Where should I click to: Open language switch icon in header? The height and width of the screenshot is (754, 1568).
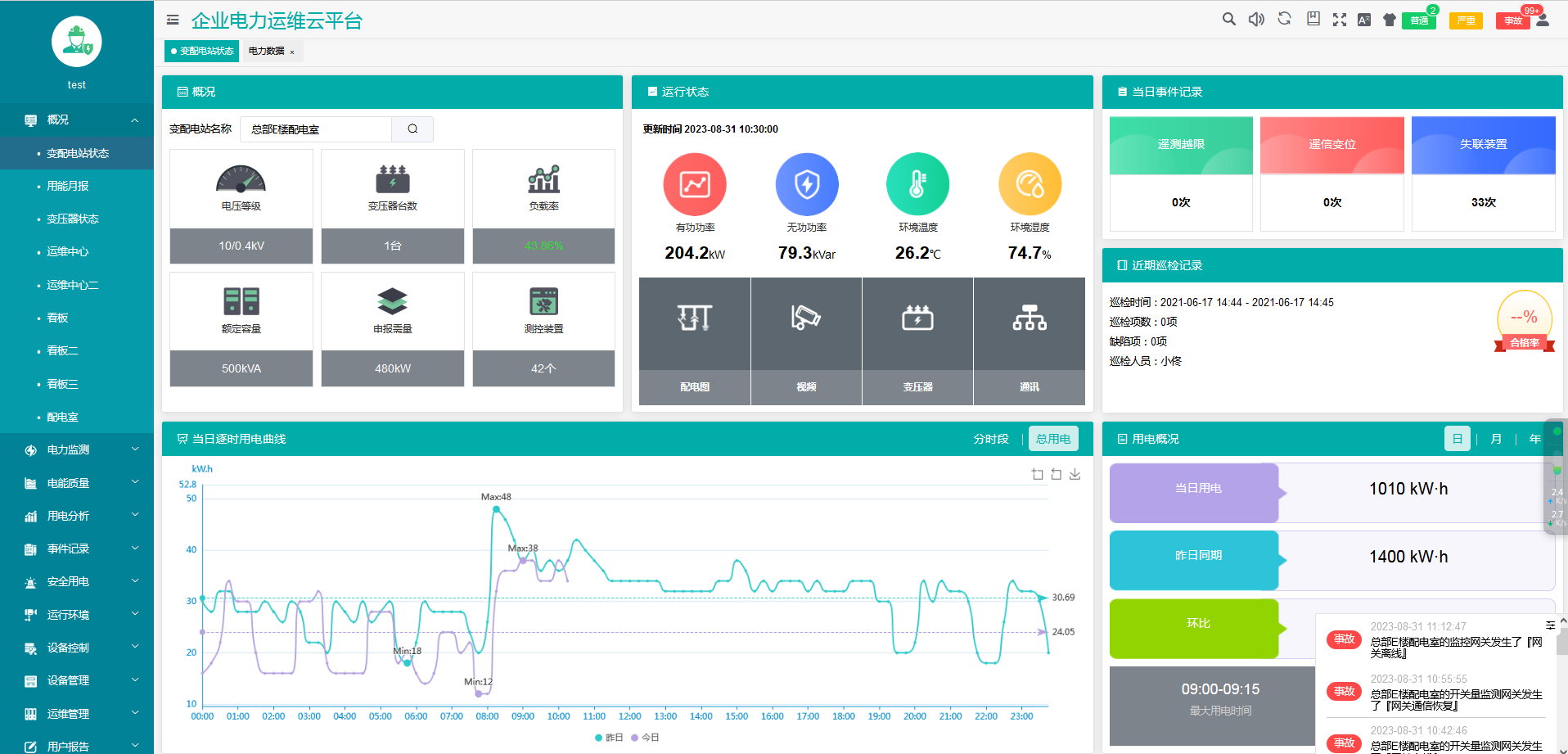pyautogui.click(x=1364, y=20)
